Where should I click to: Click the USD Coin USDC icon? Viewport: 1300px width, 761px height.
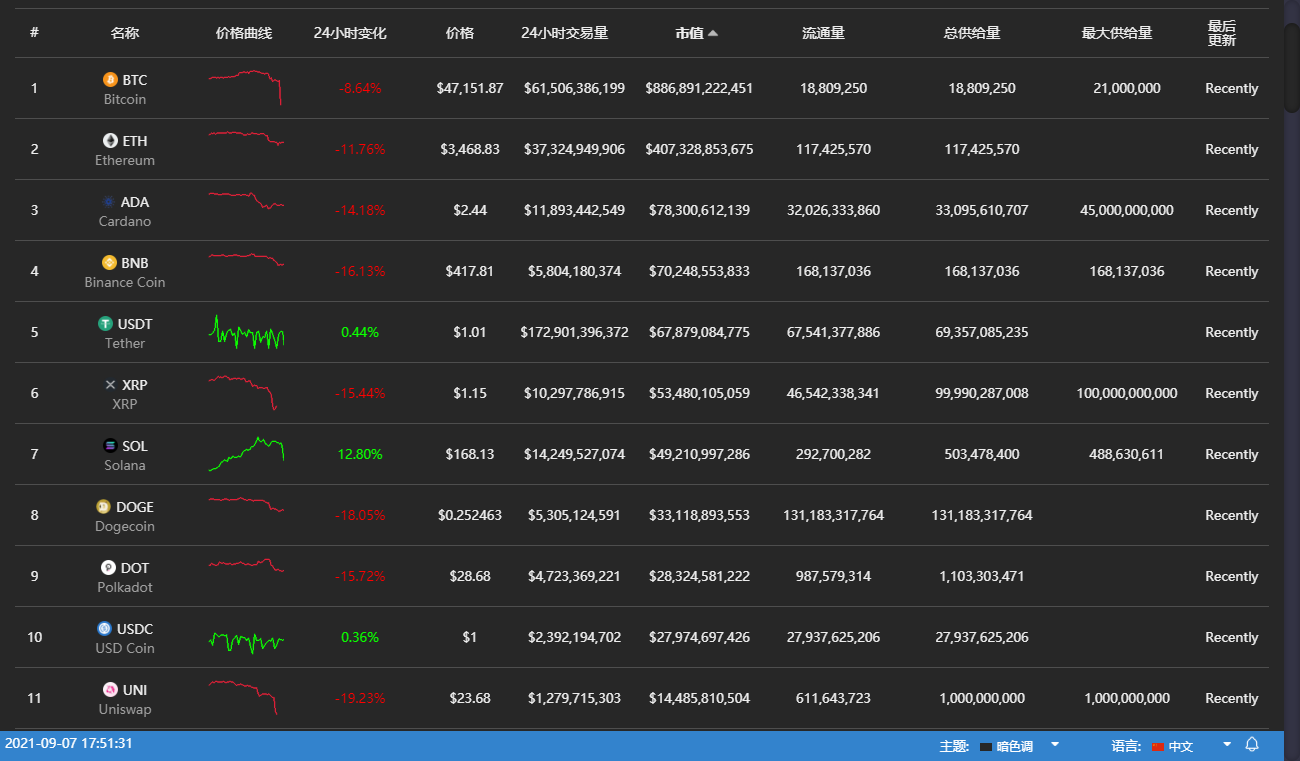click(104, 629)
